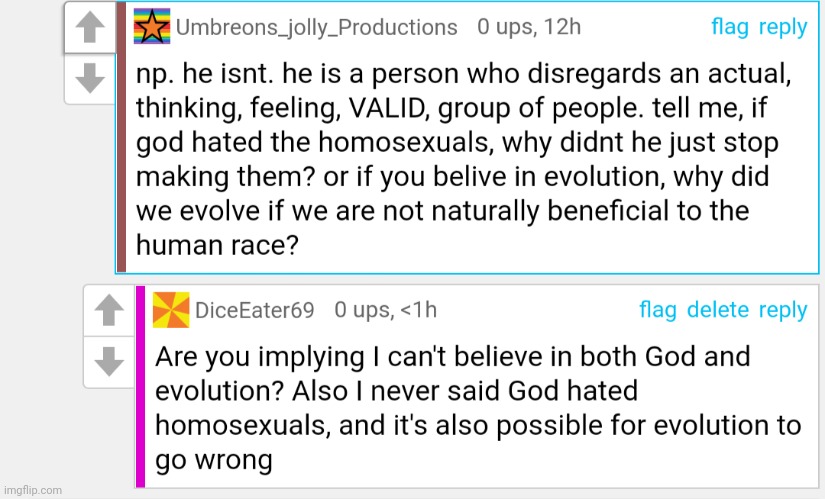The image size is (825, 499).
Task: Open the DiceEater69 username link
Action: click(x=255, y=310)
